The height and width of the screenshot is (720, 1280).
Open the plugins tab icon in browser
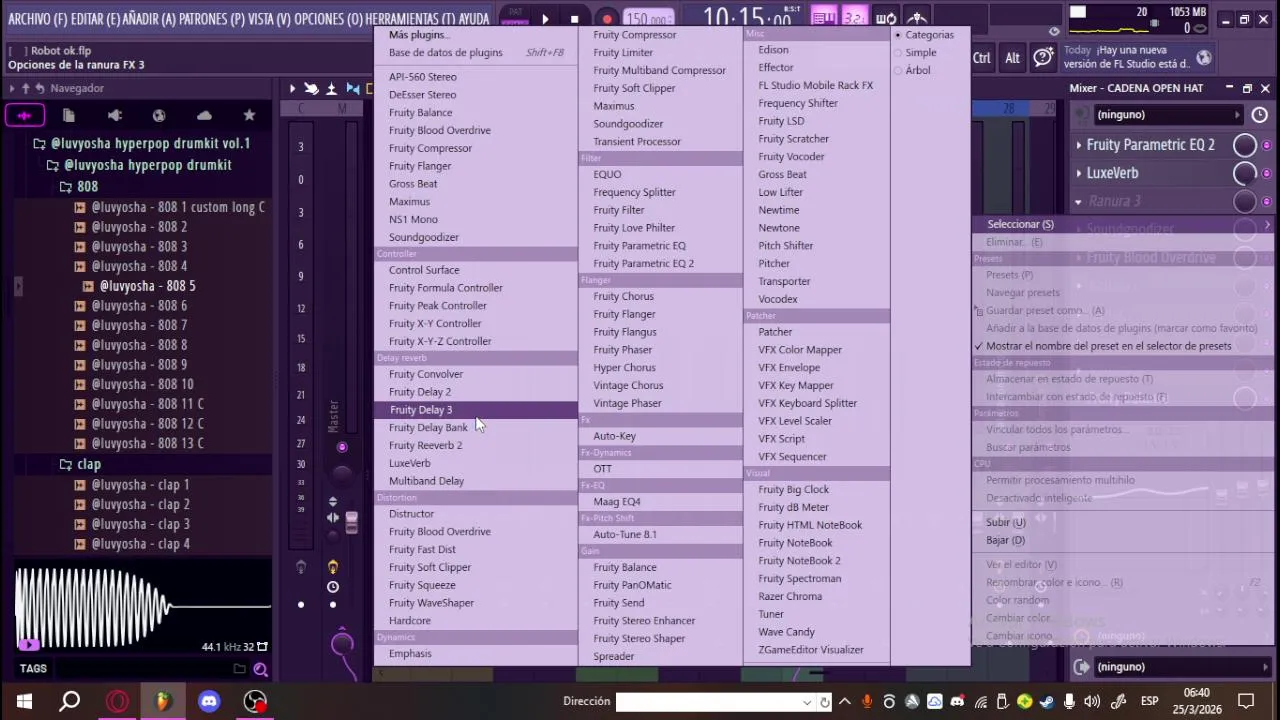[114, 115]
